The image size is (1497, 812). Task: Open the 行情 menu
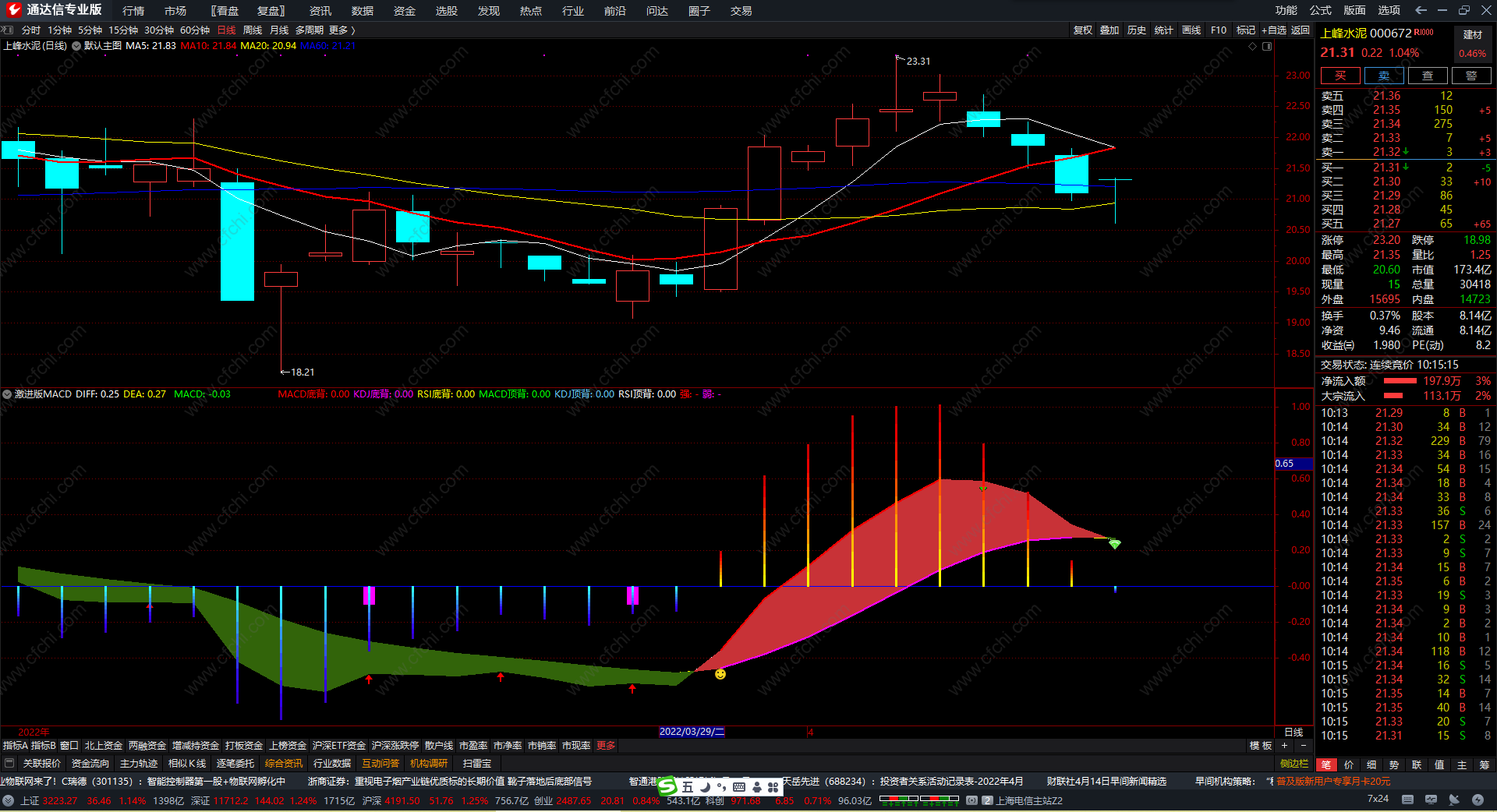[133, 10]
